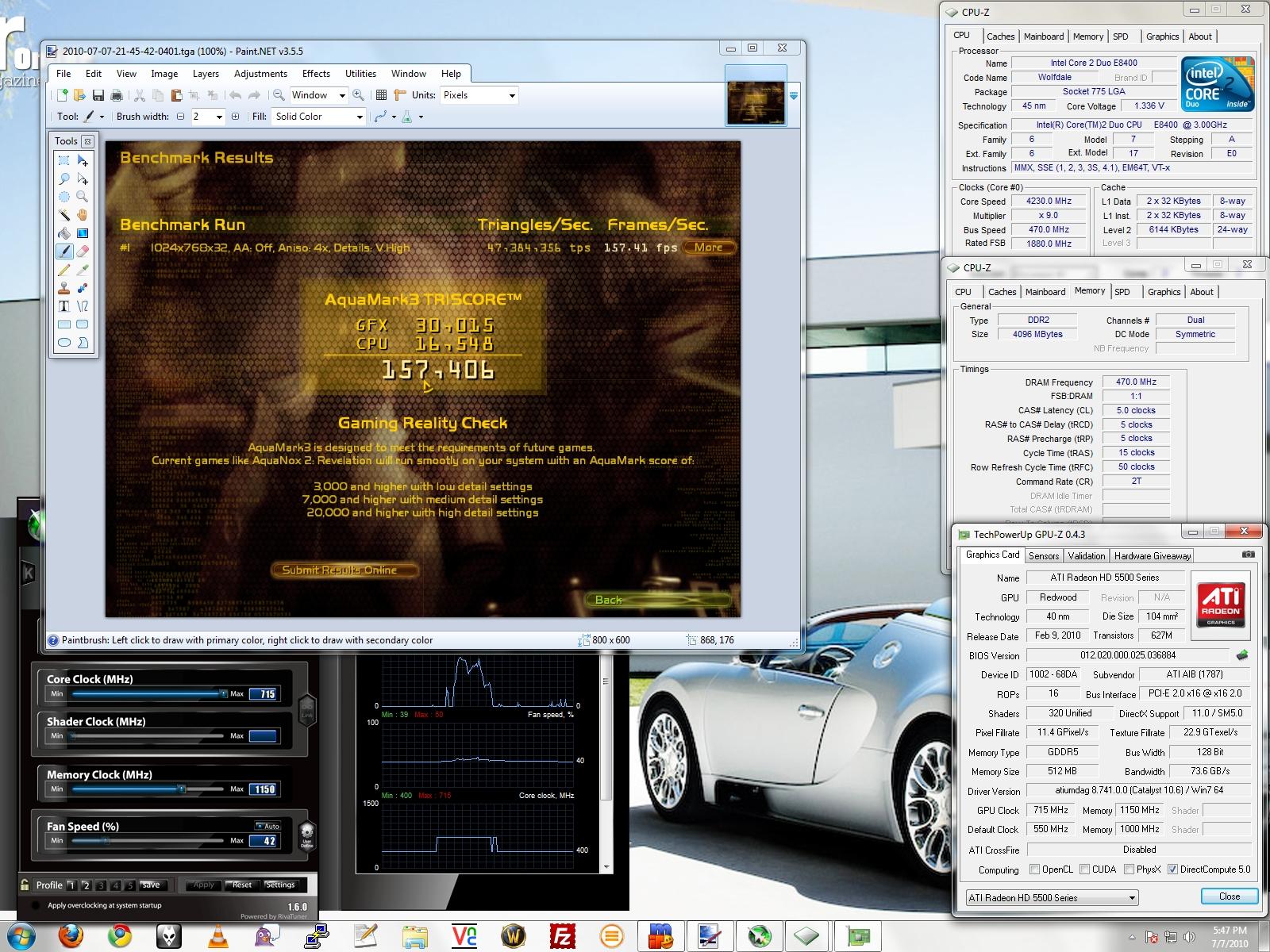
Task: Click the Fan Speed slider handle
Action: 106,840
